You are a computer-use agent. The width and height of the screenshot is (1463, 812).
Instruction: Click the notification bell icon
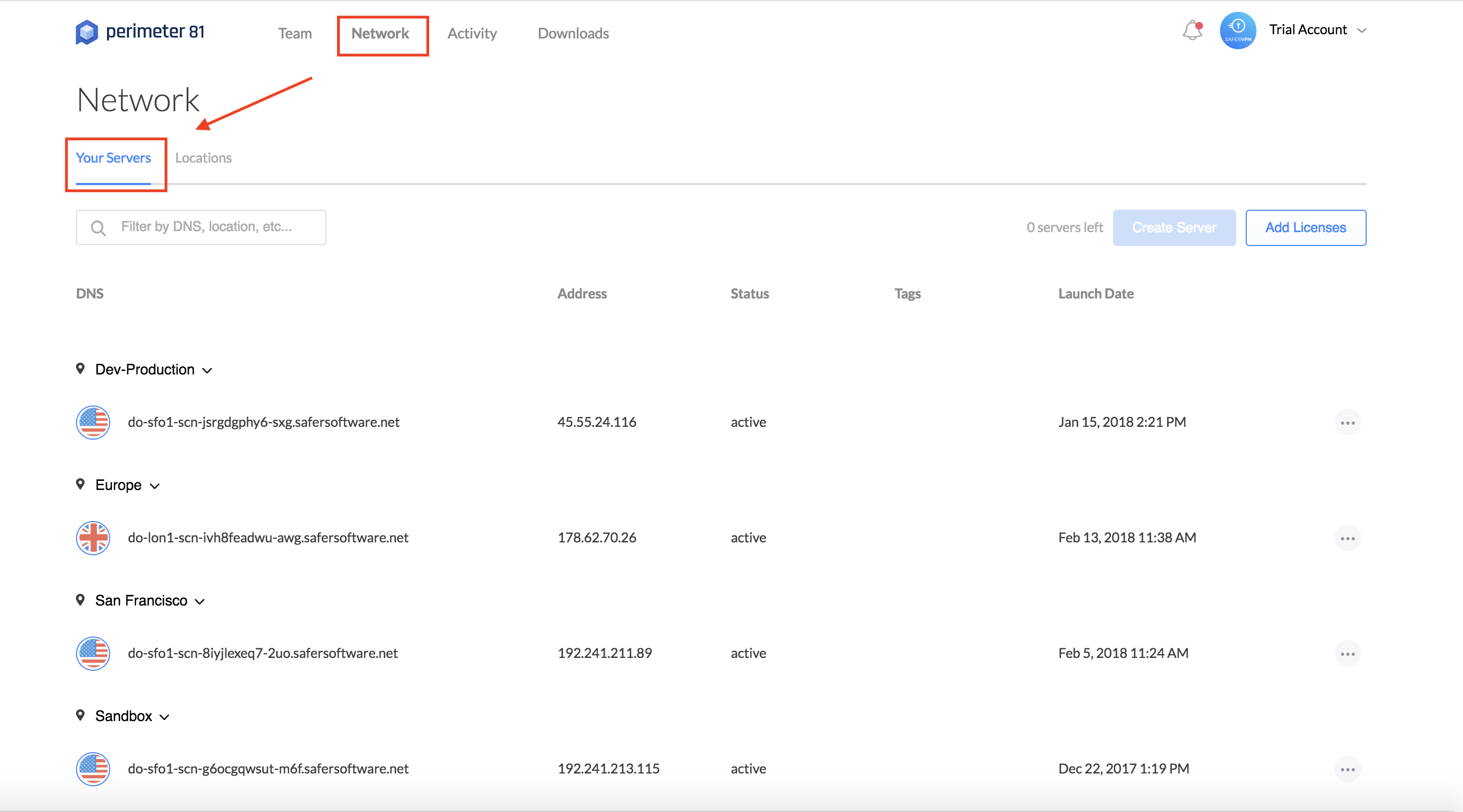1192,30
